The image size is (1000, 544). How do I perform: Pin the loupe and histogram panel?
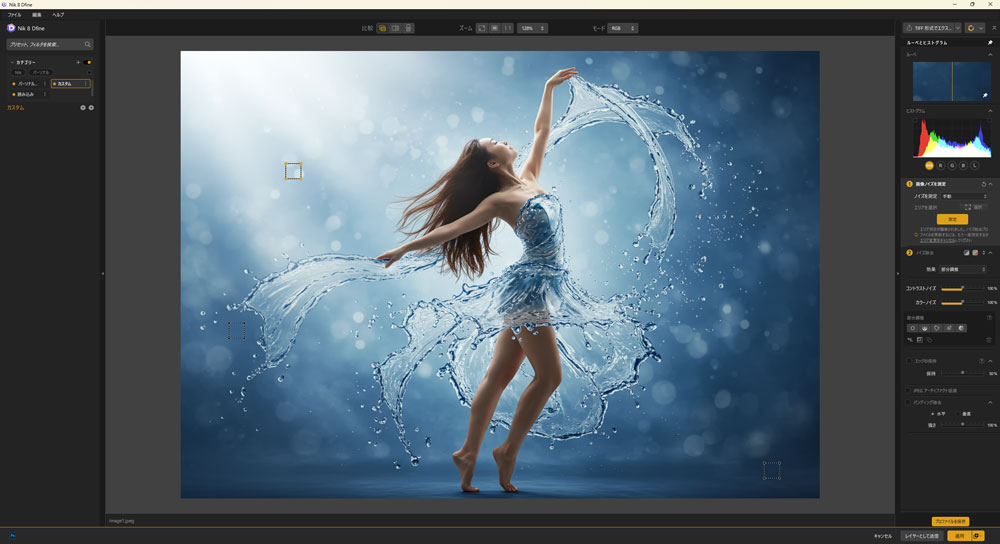(990, 43)
